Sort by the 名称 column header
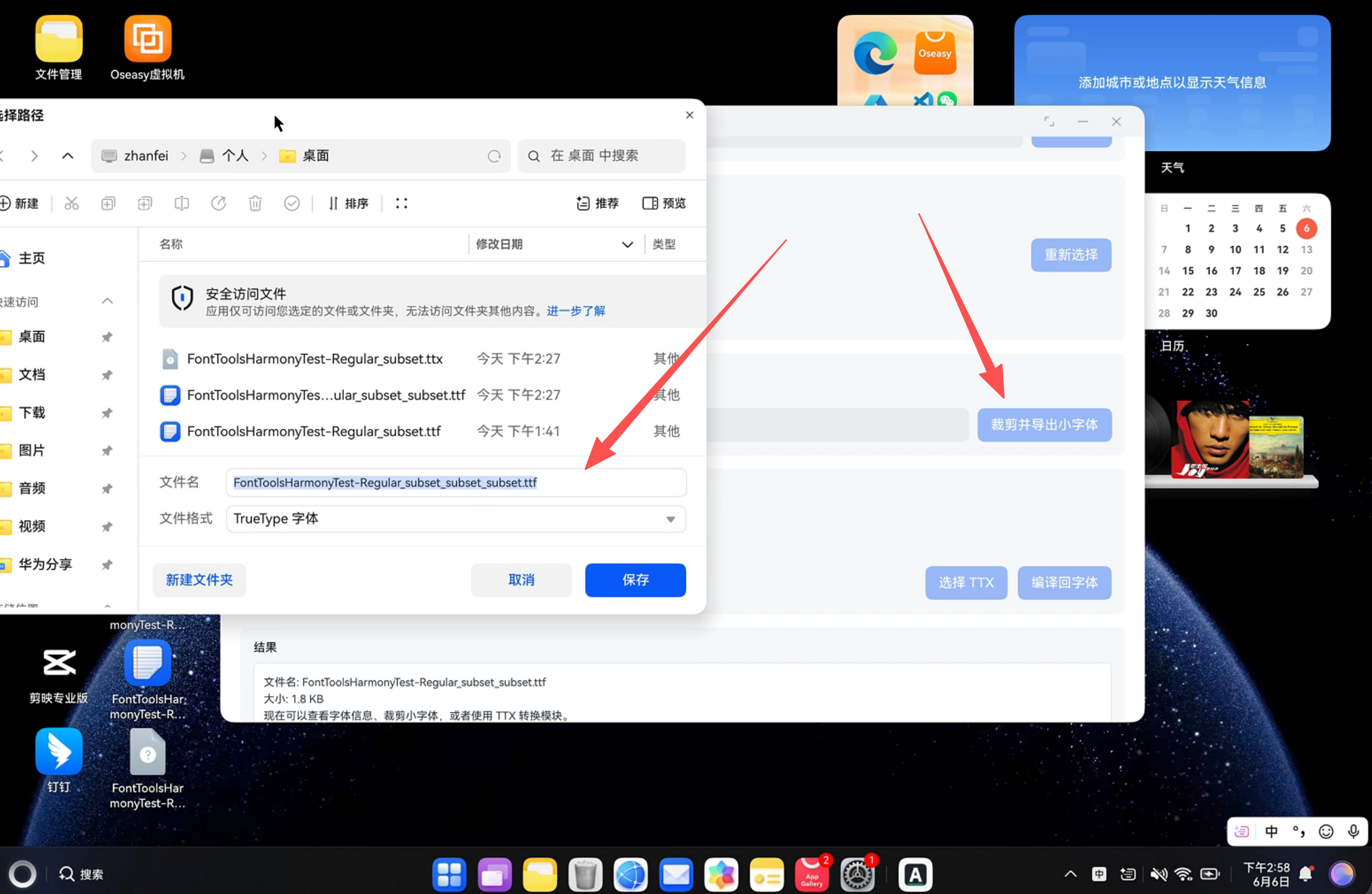 (x=171, y=244)
